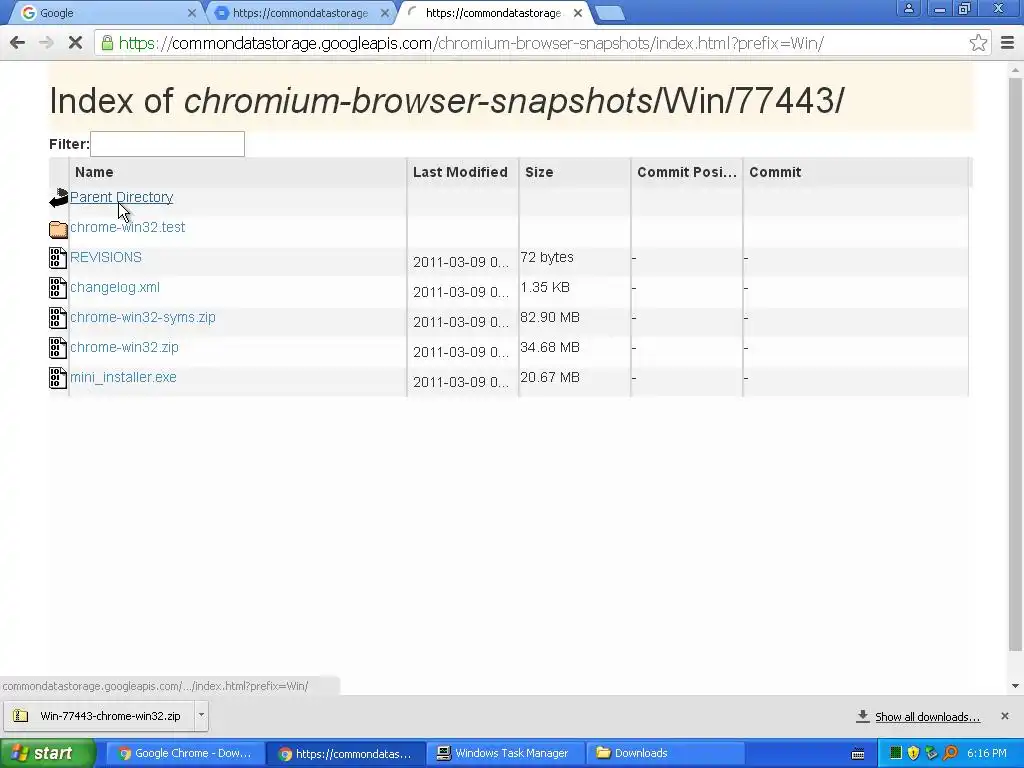Switch to https://commondatas... taskbar button
The width and height of the screenshot is (1024, 768).
coord(345,753)
